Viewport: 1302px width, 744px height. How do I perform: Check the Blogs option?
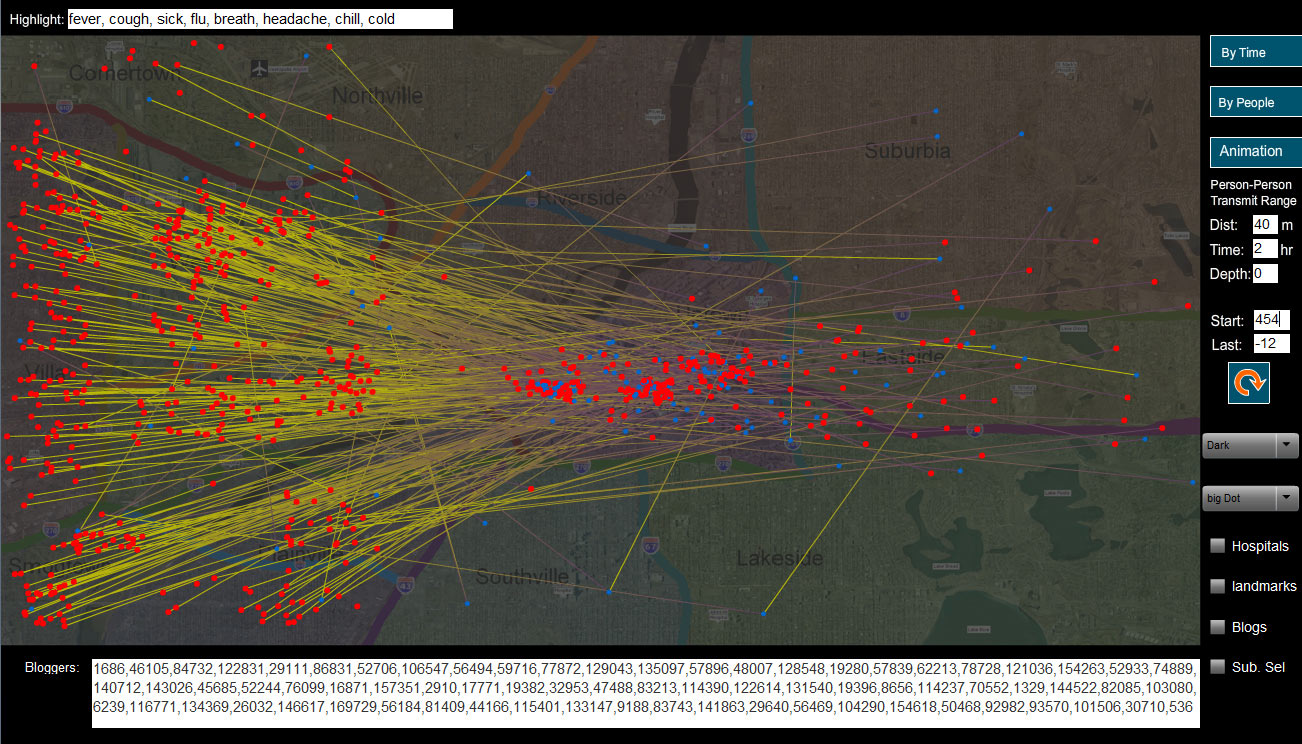click(1218, 627)
